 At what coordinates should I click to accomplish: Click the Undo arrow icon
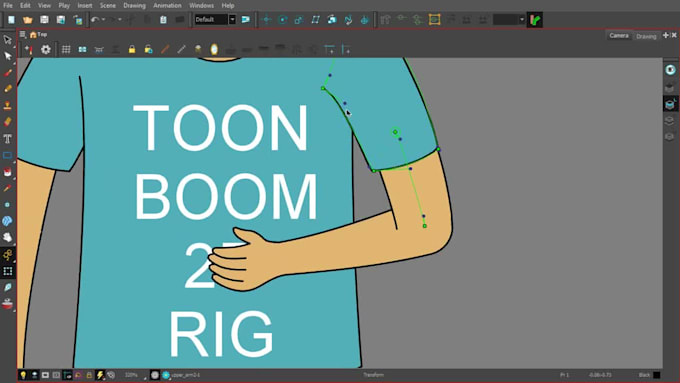(95, 20)
